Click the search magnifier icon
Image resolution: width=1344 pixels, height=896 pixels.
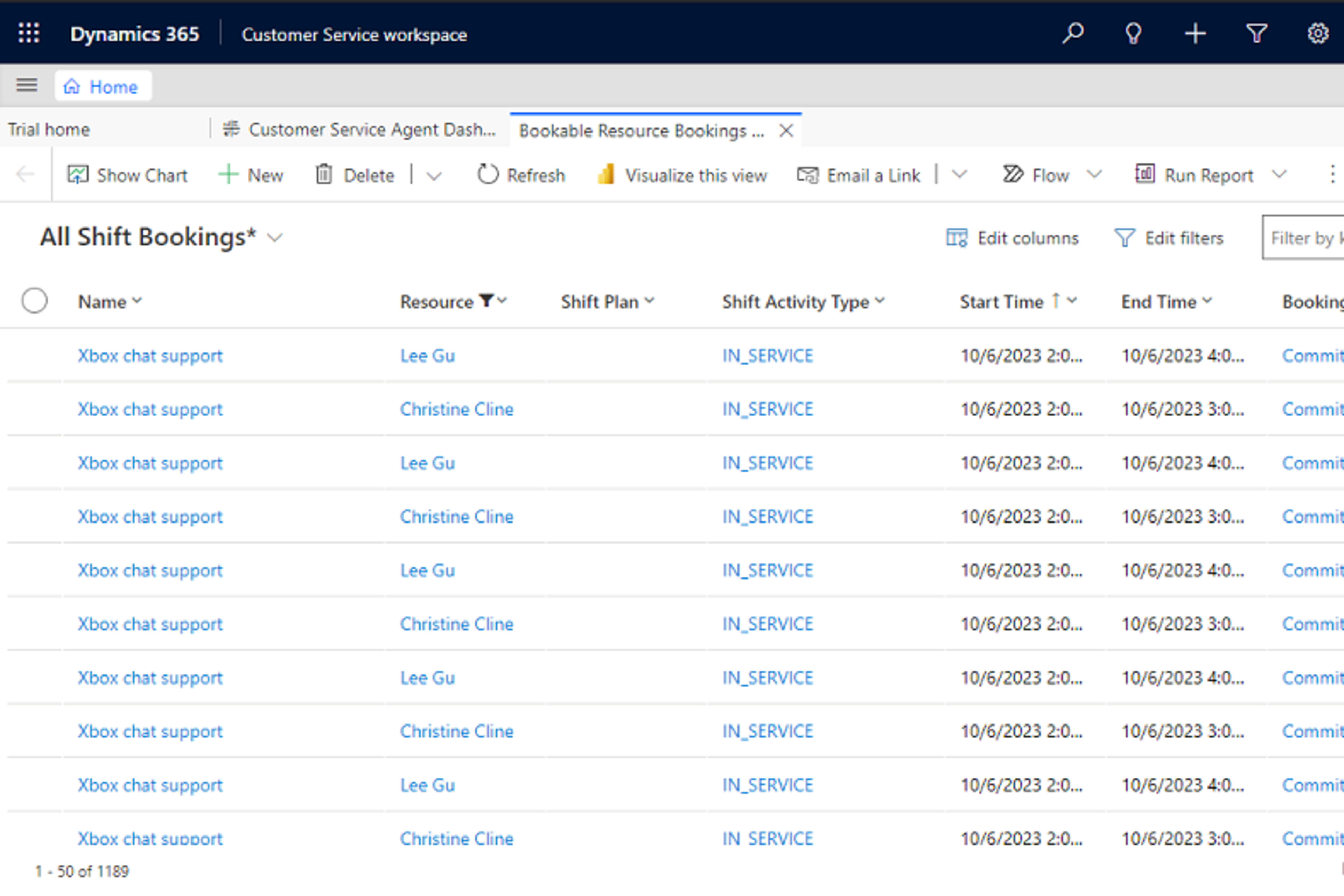click(1072, 33)
